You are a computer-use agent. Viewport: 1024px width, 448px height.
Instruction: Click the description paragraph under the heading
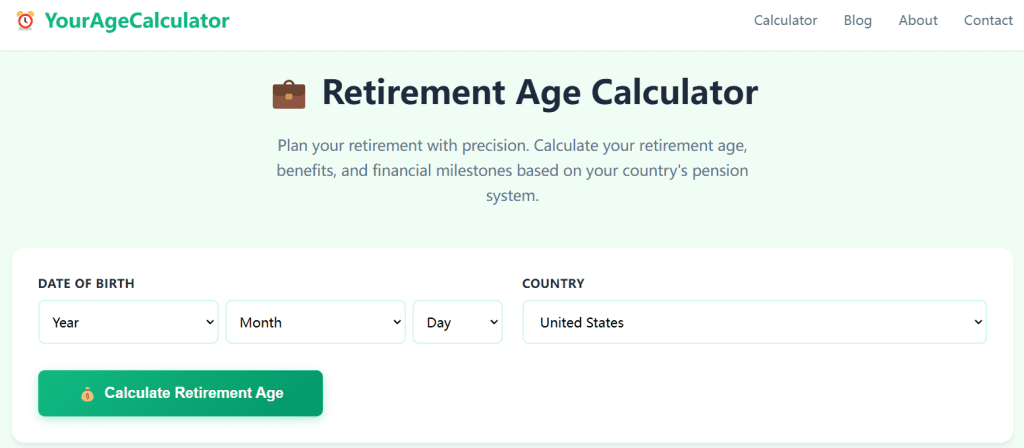point(512,170)
